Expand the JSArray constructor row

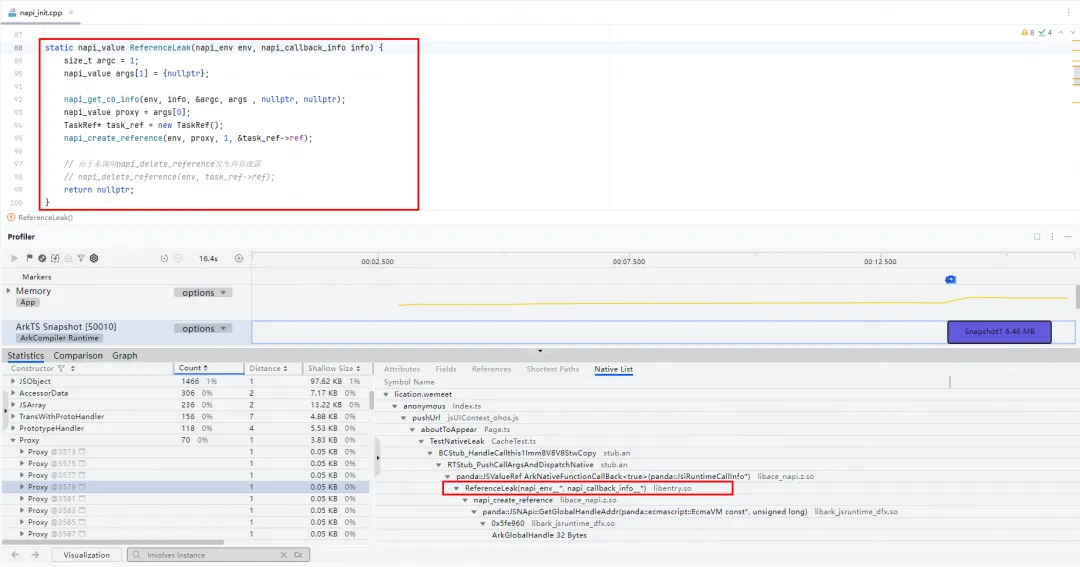[13, 404]
